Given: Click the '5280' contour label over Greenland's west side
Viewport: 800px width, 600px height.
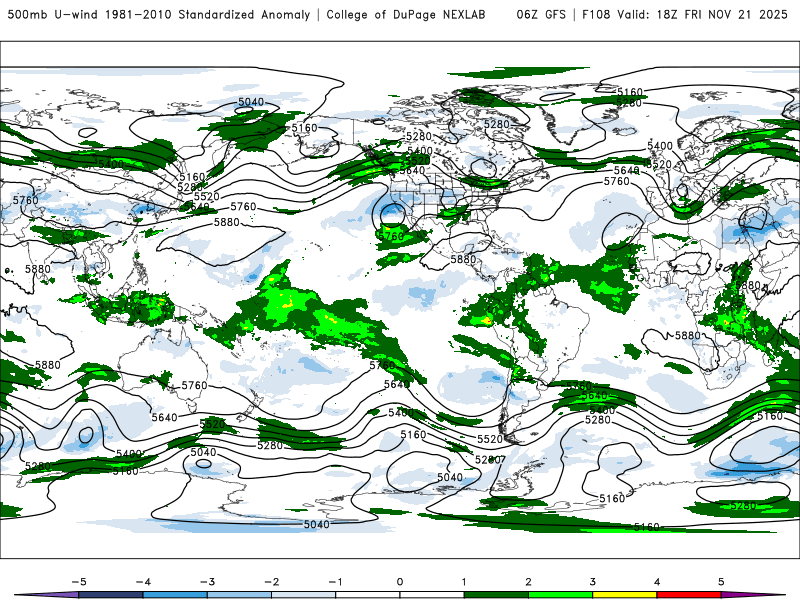Looking at the screenshot, I should click(496, 124).
